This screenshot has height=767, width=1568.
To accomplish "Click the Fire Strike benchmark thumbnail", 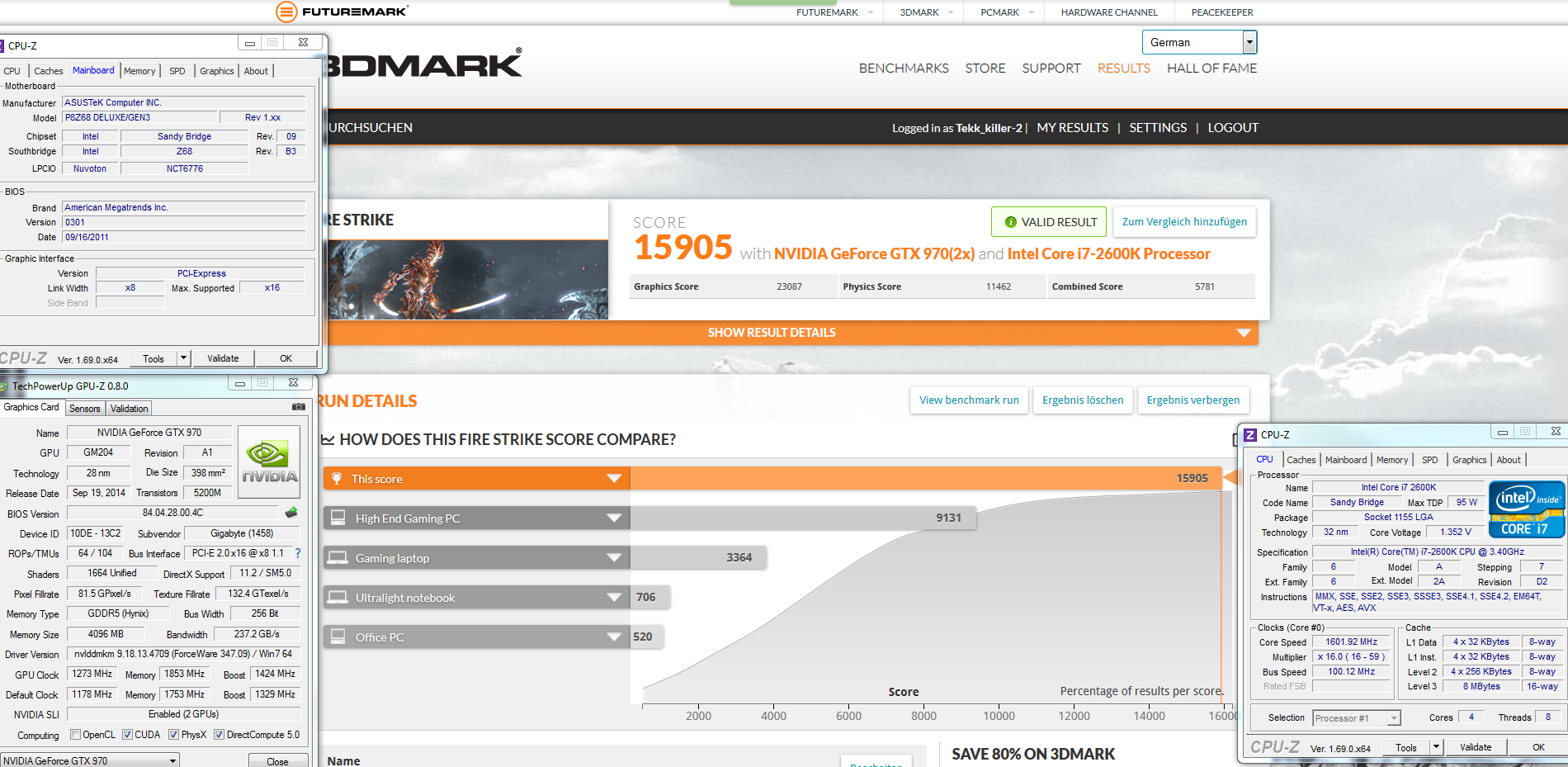I will pos(468,280).
